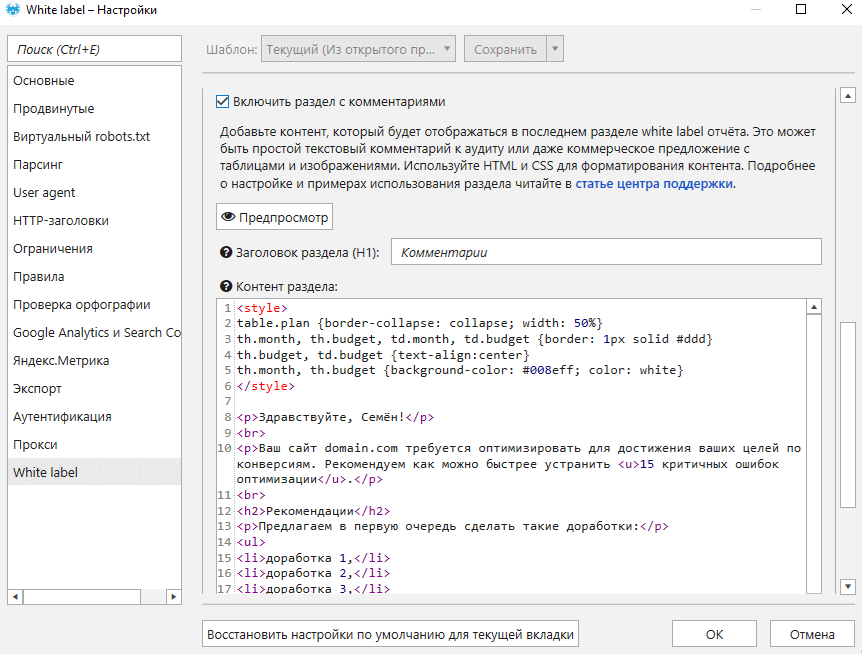Select Ограничения in the sidebar
This screenshot has height=654, width=862.
[94, 249]
